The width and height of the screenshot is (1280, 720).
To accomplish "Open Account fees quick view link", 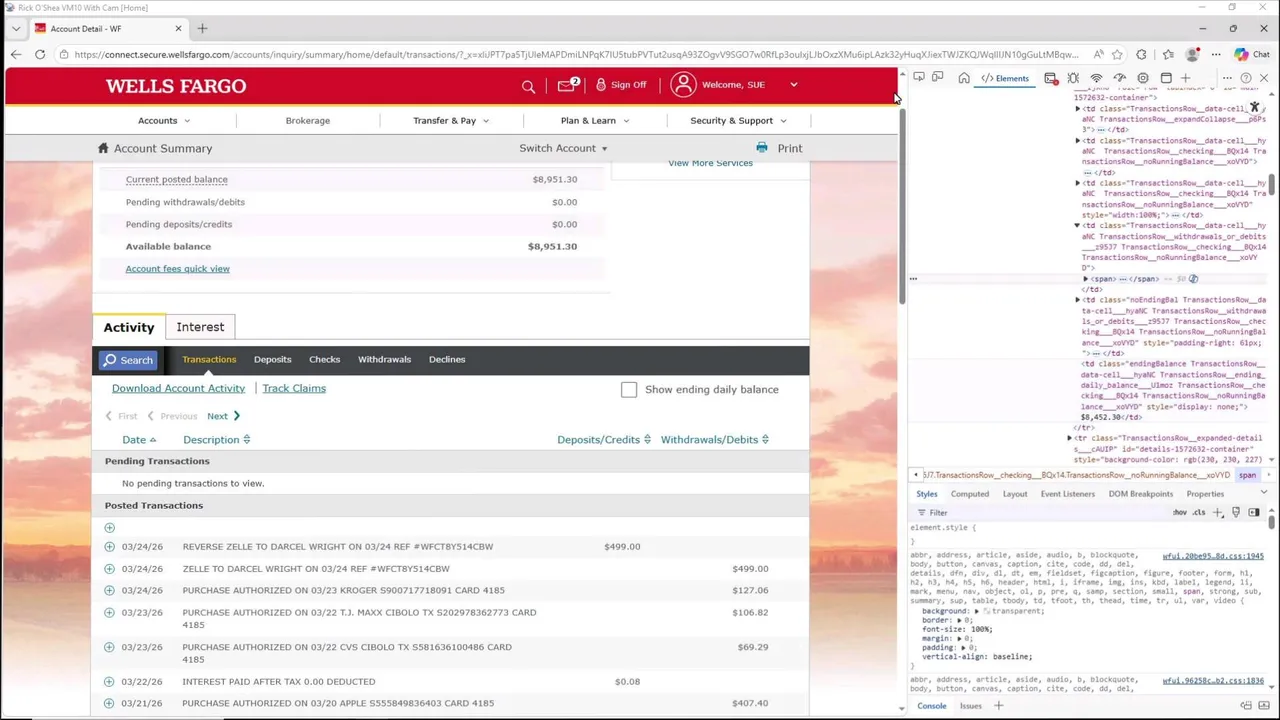I will (177, 268).
